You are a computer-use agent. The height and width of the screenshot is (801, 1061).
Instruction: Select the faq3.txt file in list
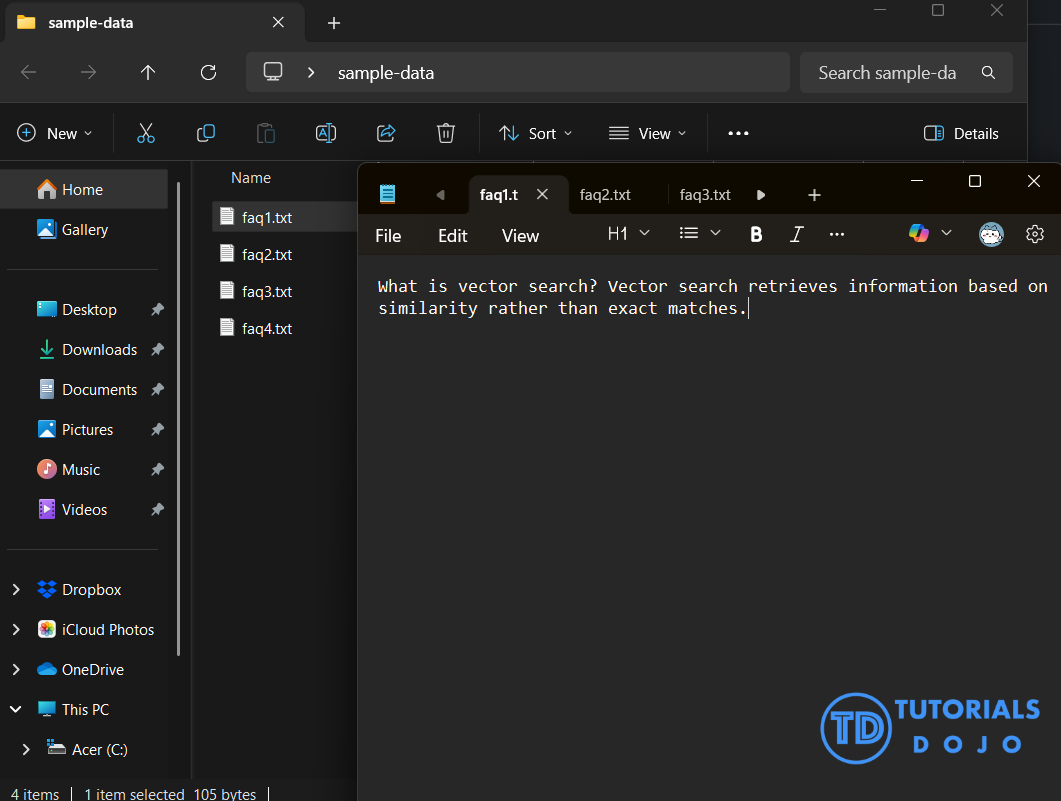point(267,292)
